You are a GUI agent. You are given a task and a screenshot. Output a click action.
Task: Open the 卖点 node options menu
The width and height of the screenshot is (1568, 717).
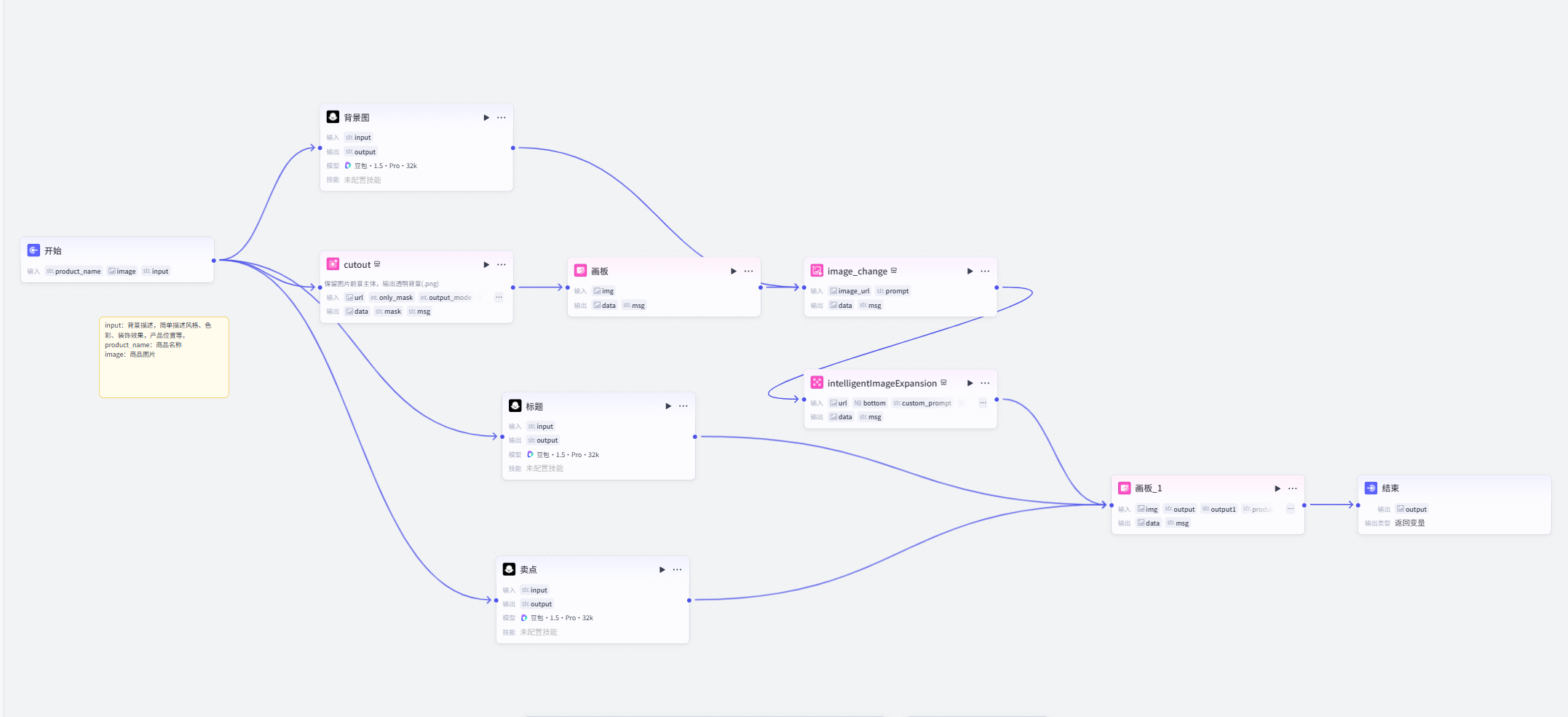(677, 570)
